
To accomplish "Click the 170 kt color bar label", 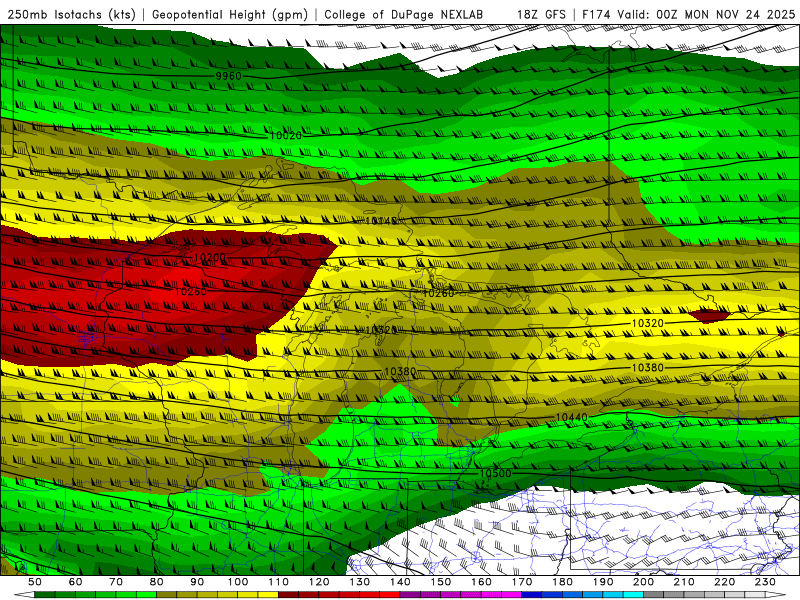I will 522,582.
